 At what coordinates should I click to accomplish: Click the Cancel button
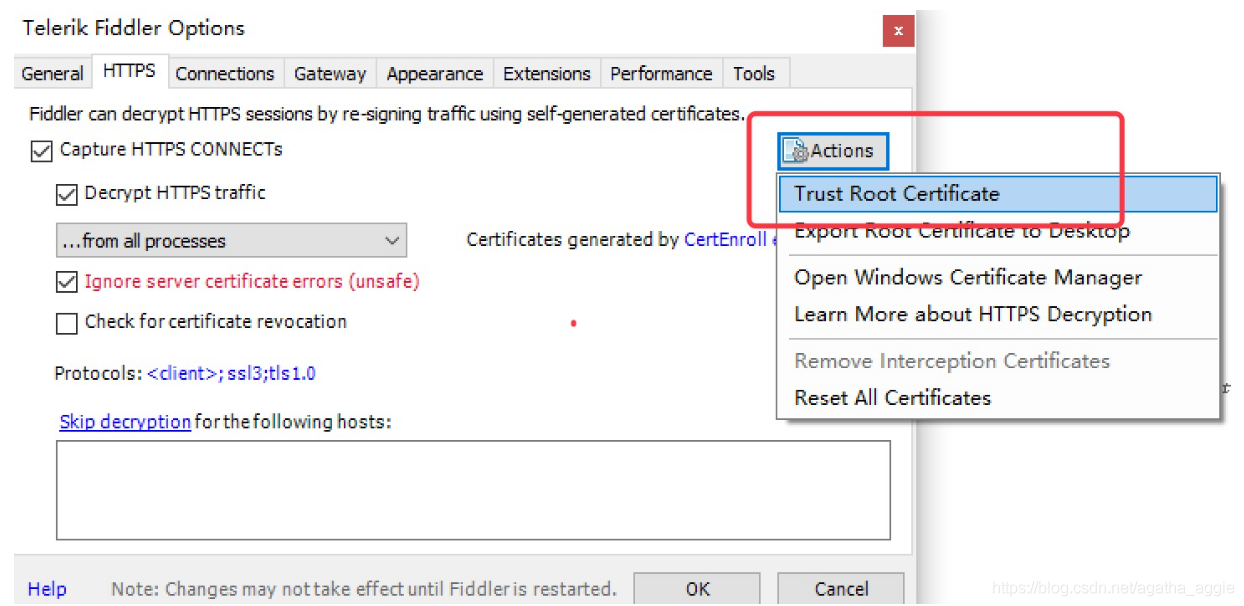[x=841, y=588]
